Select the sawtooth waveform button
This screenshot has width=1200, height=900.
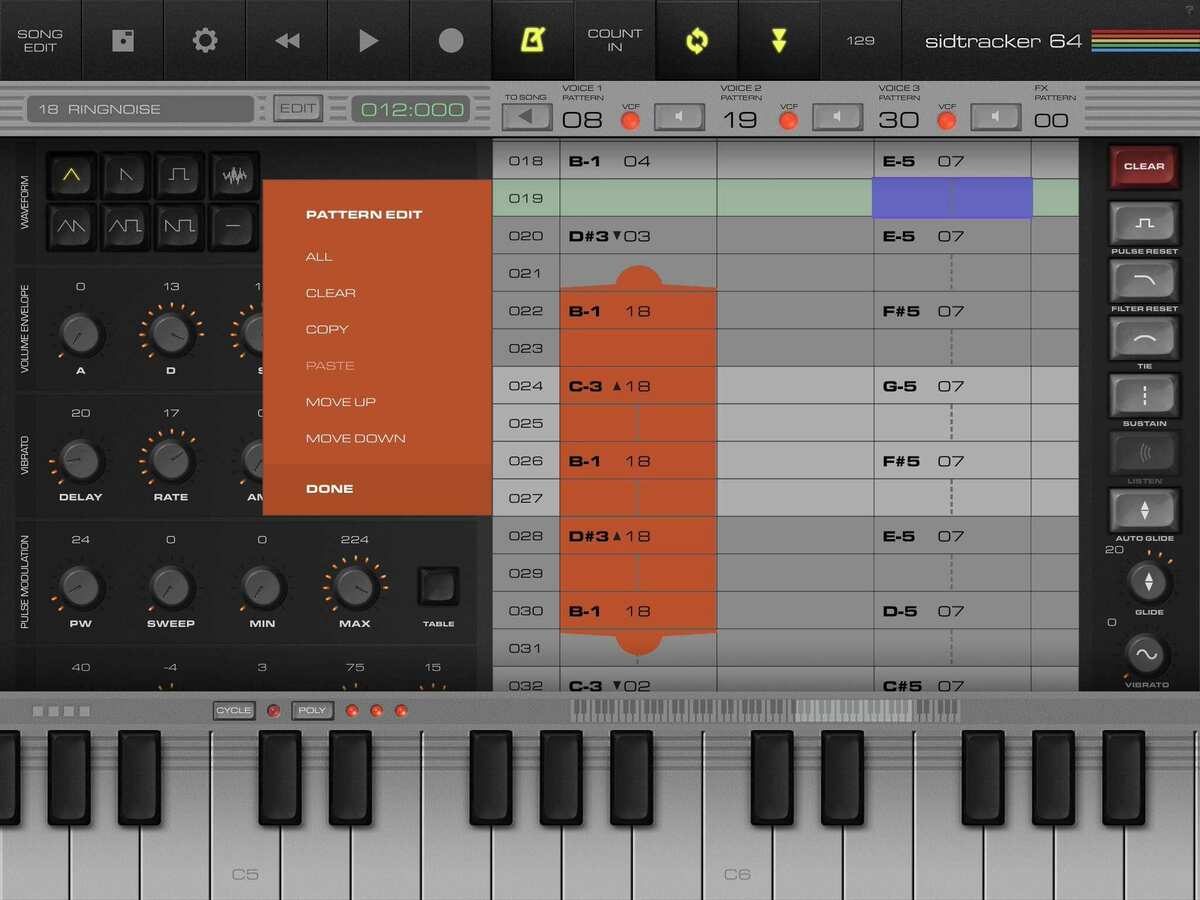tap(125, 176)
